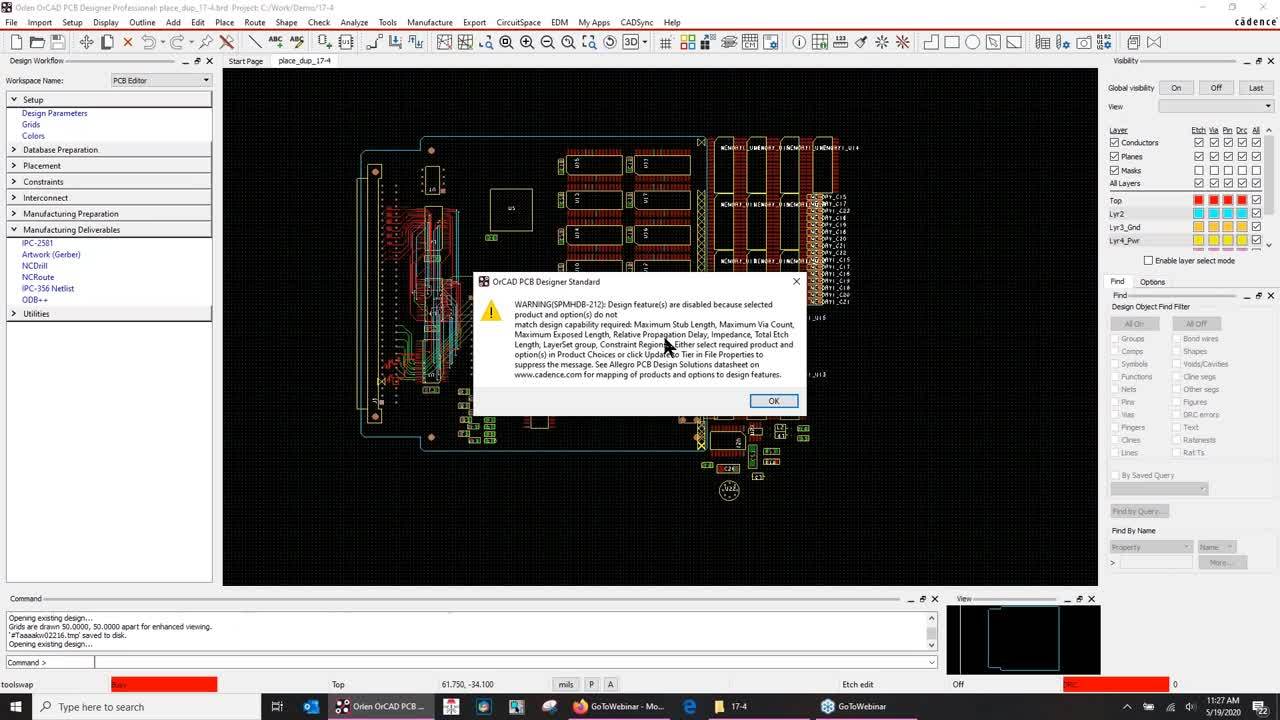Viewport: 1280px width, 720px height.
Task: Select the Zoom In tool
Action: pos(527,42)
